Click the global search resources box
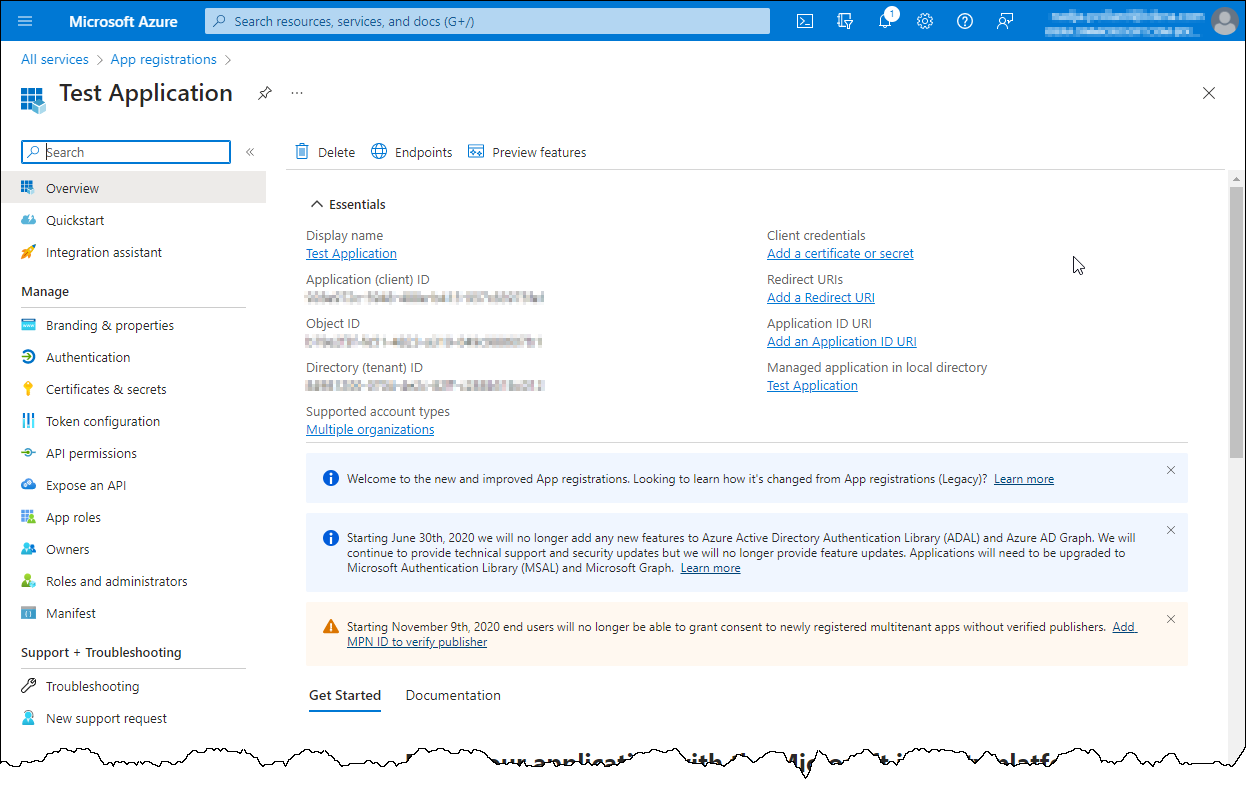The width and height of the screenshot is (1246, 787). point(488,21)
